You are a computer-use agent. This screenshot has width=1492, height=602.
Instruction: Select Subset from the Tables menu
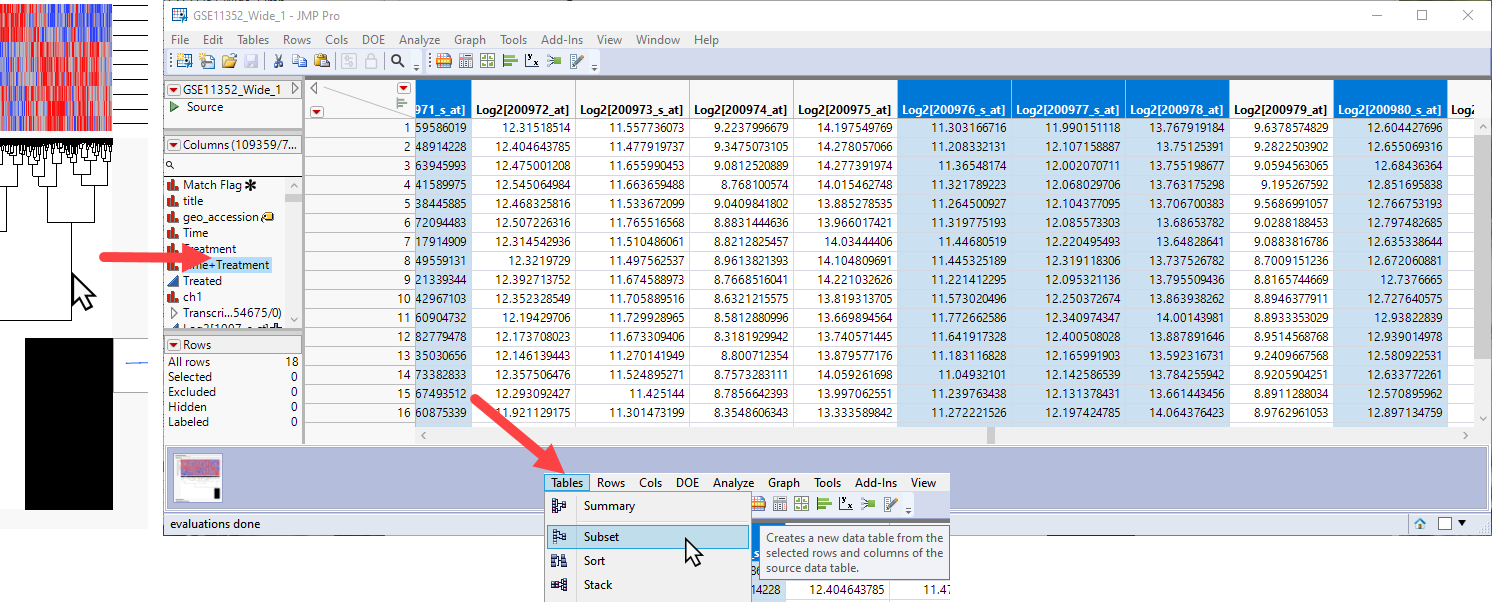tap(601, 537)
